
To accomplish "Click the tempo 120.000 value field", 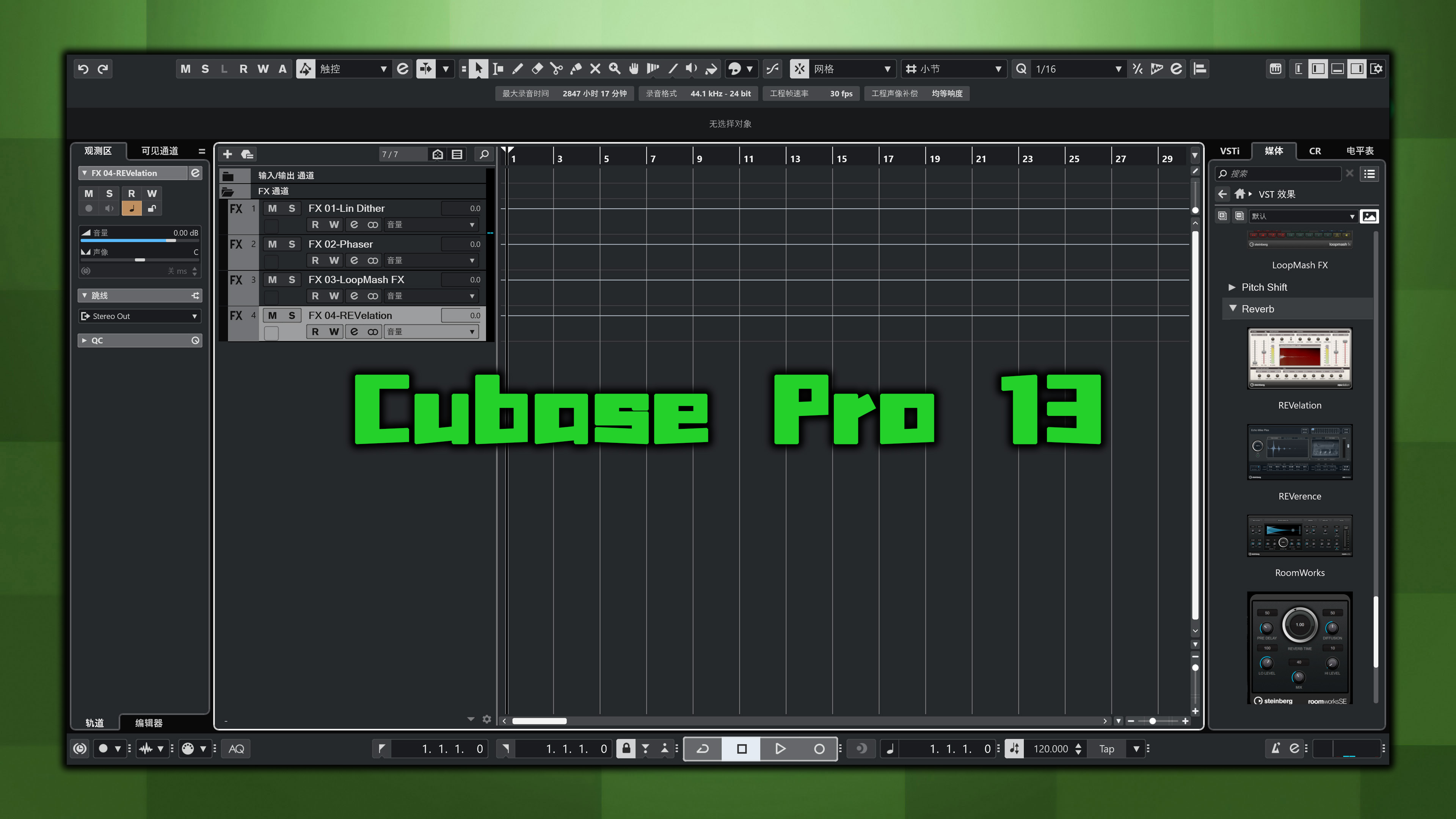I will coord(1050,748).
